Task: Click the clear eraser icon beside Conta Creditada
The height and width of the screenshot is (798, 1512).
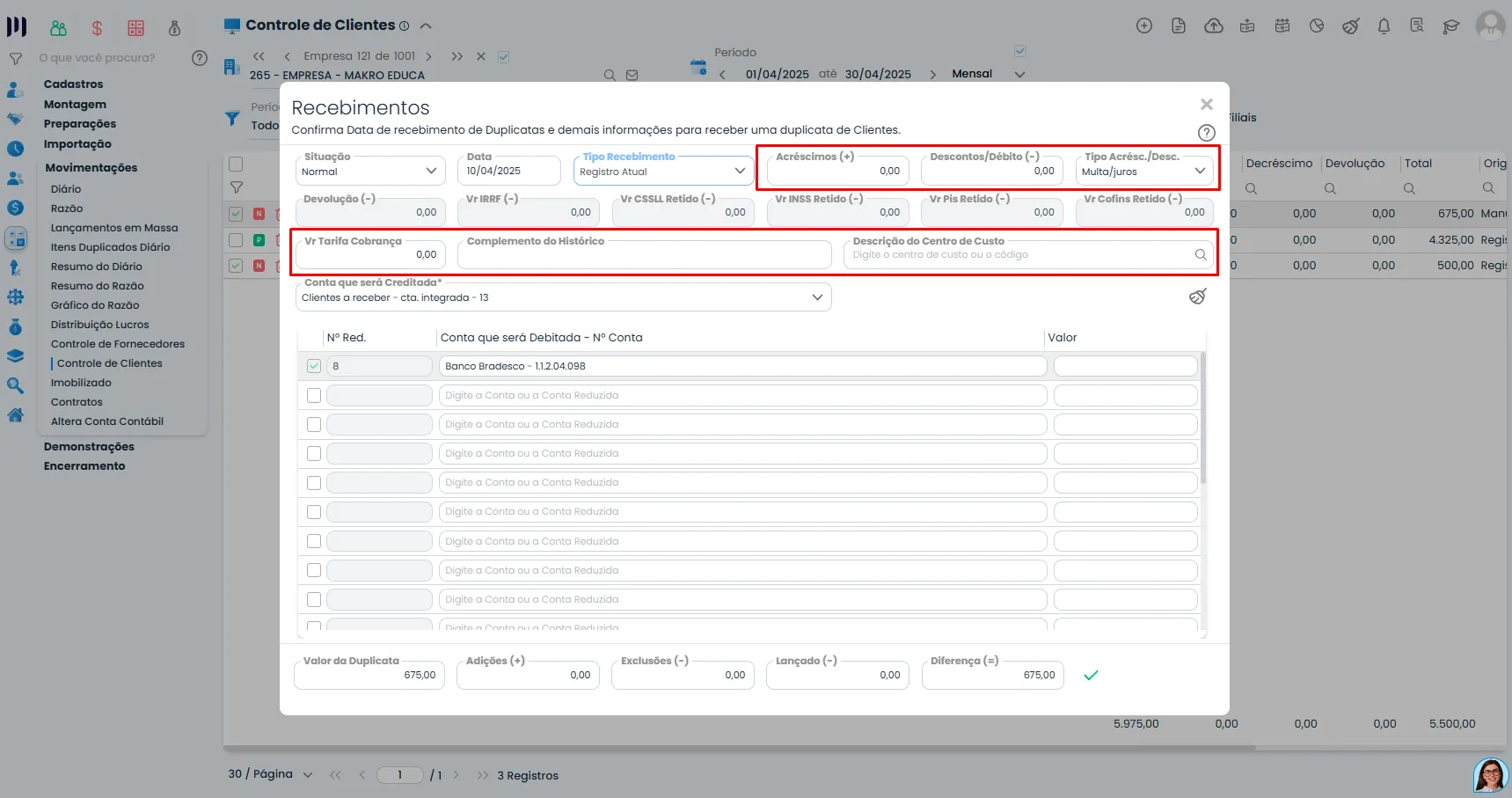Action: pos(1197,297)
